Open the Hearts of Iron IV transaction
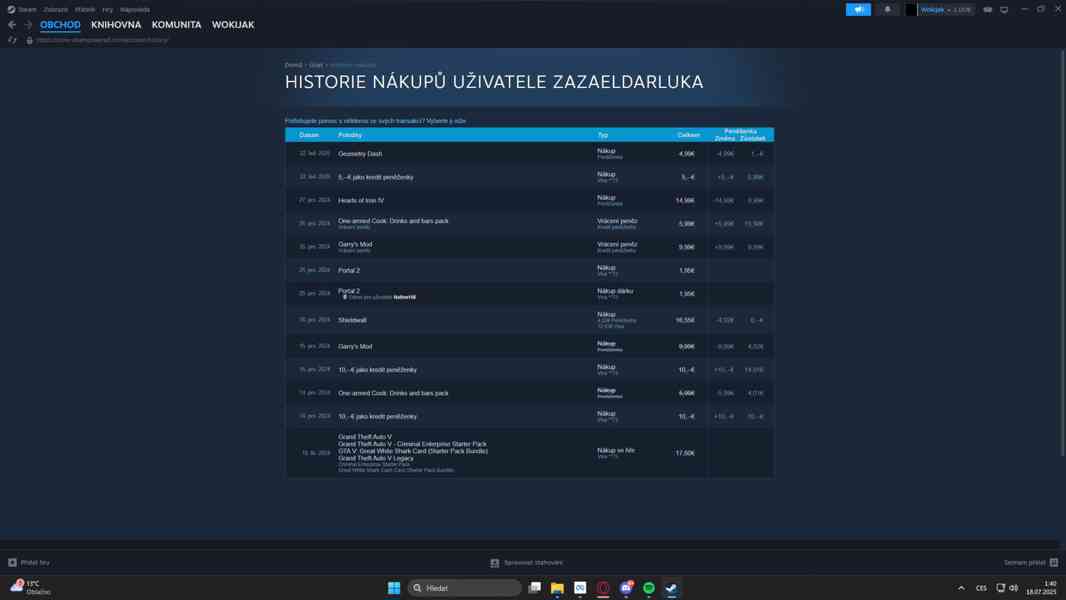This screenshot has width=1066, height=600. 529,200
